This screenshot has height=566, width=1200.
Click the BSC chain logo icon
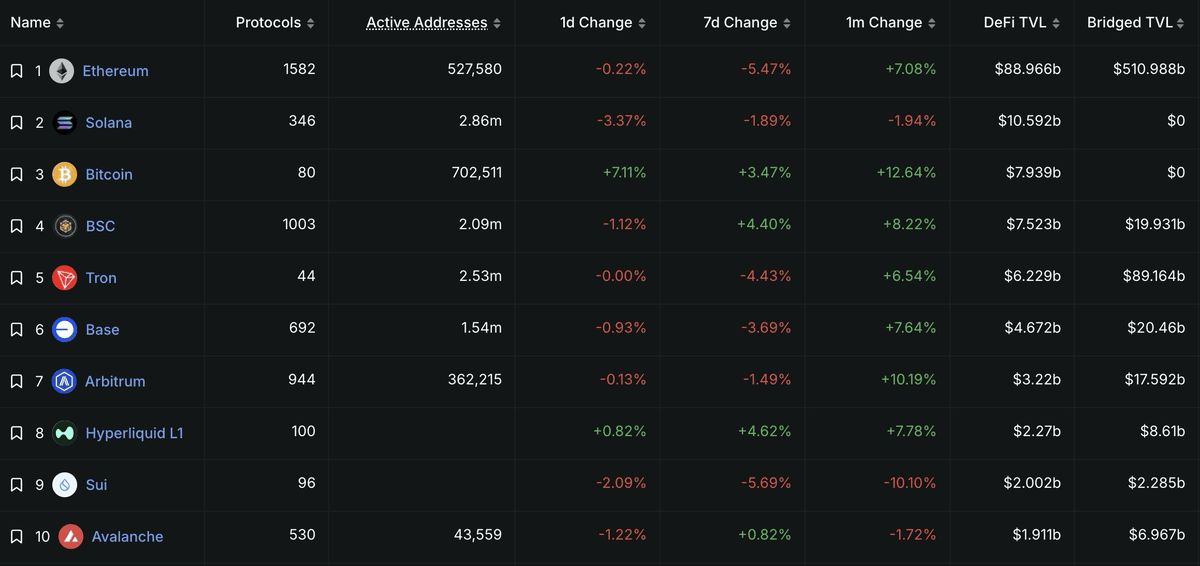65,226
